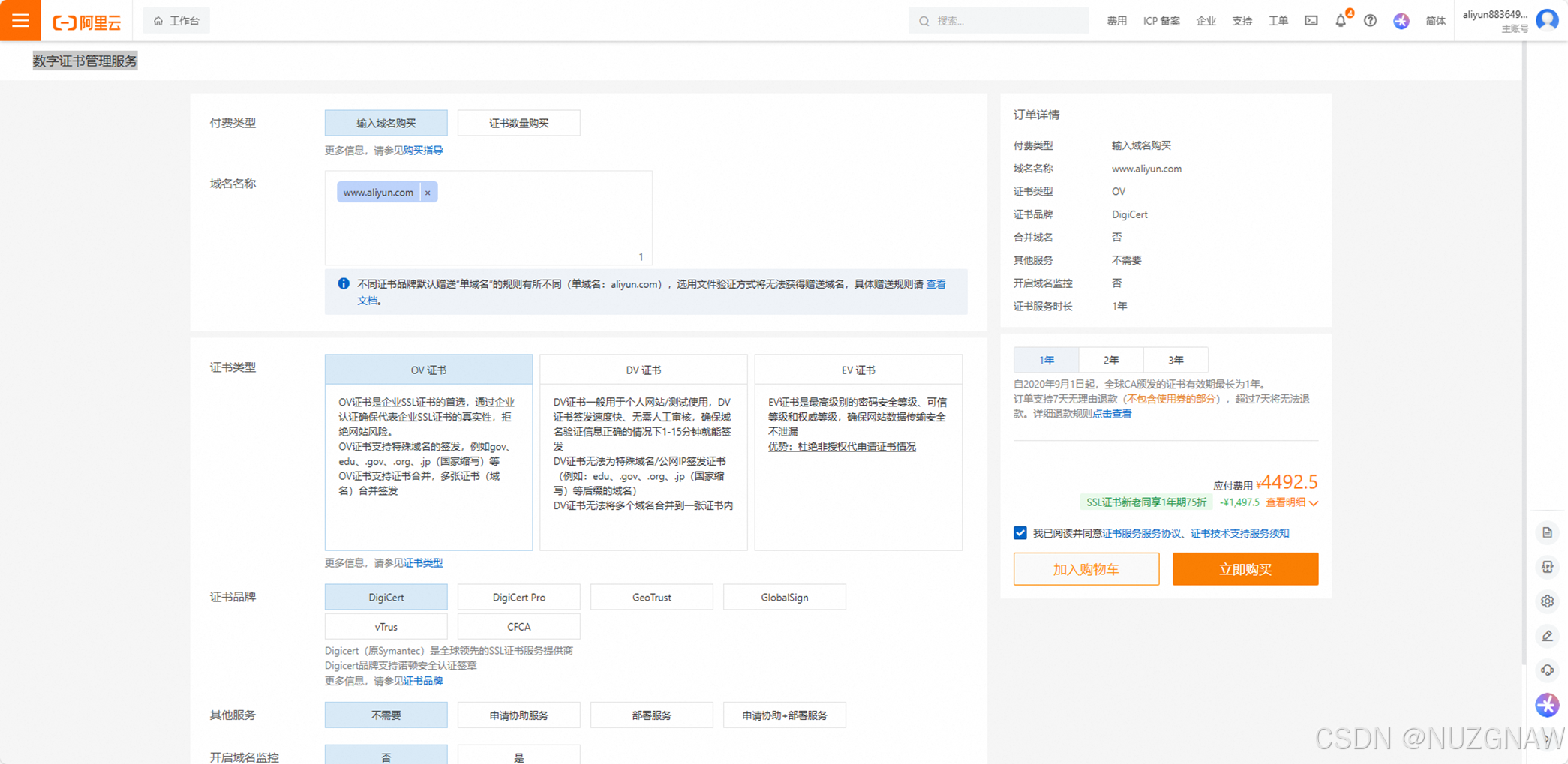Open the 企业 menu
Viewport: 1568px width, 764px height.
[x=1206, y=21]
